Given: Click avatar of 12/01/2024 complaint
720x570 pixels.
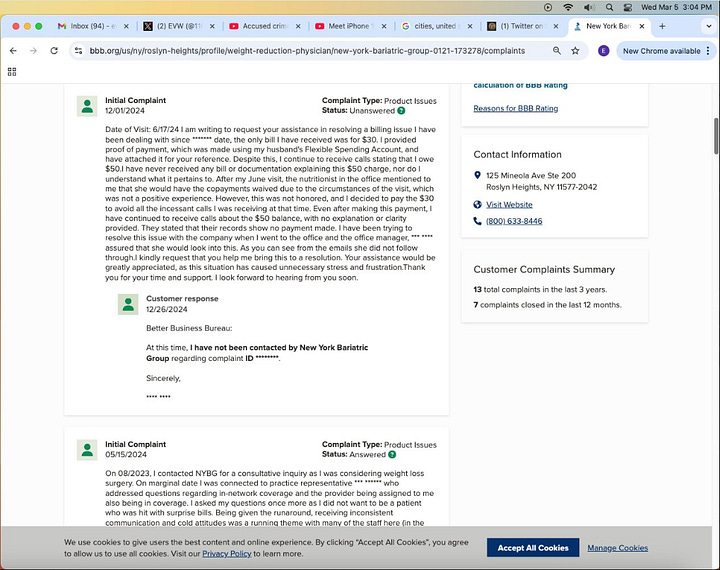Looking at the screenshot, I should (87, 106).
